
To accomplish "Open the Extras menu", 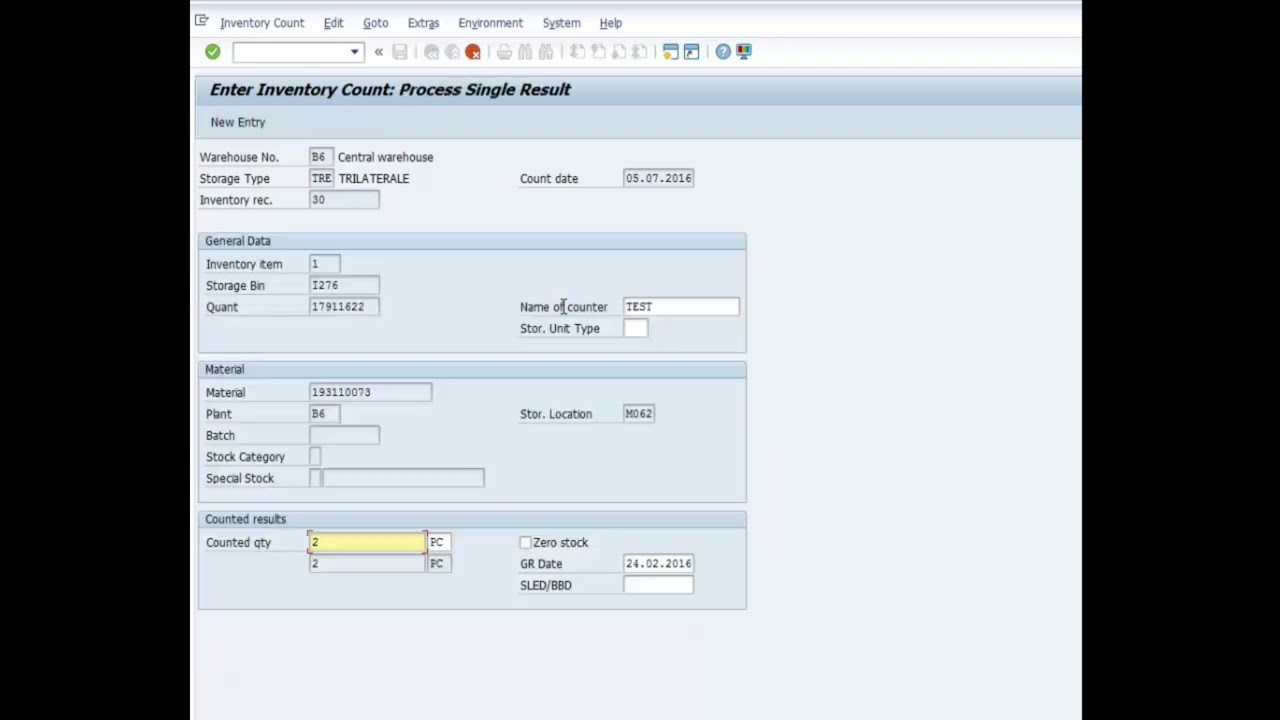I will (423, 23).
